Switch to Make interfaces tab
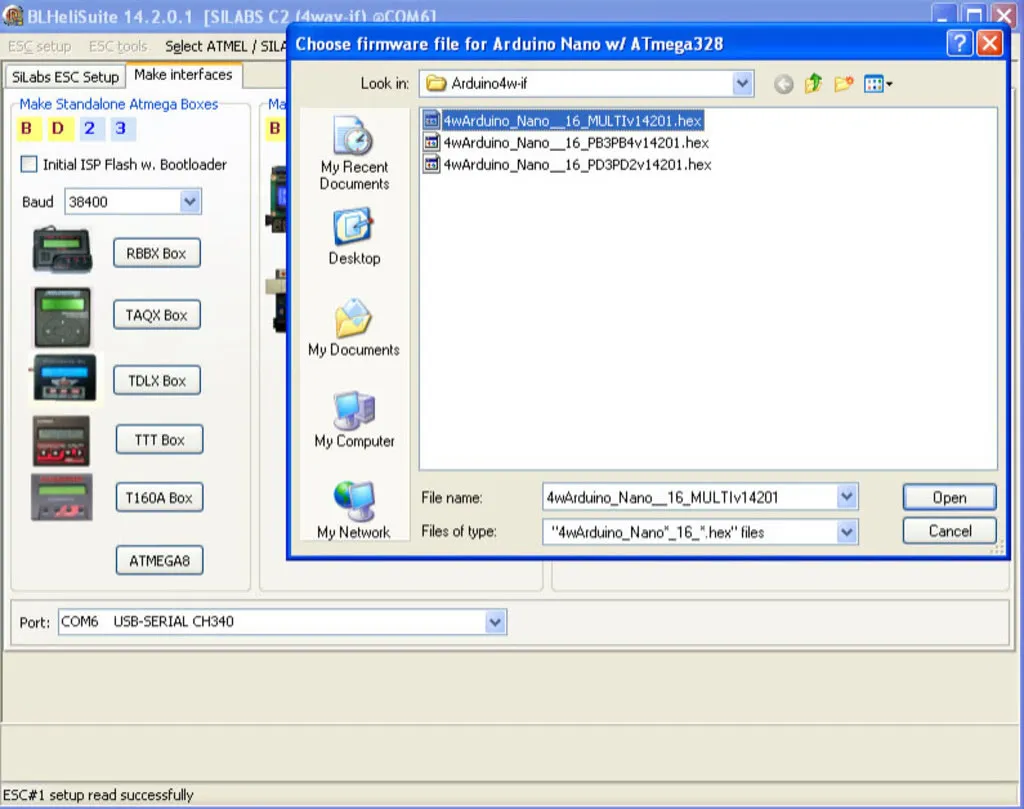 click(183, 75)
